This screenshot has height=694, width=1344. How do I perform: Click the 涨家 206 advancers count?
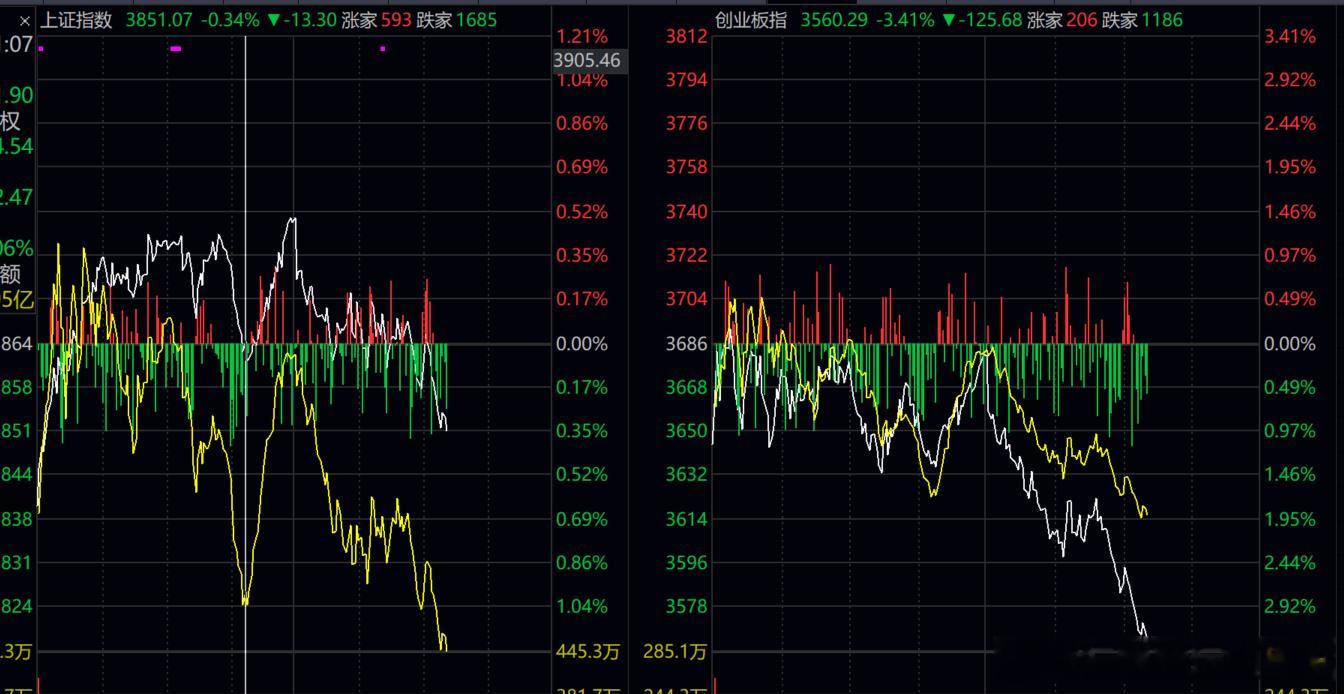click(1062, 19)
